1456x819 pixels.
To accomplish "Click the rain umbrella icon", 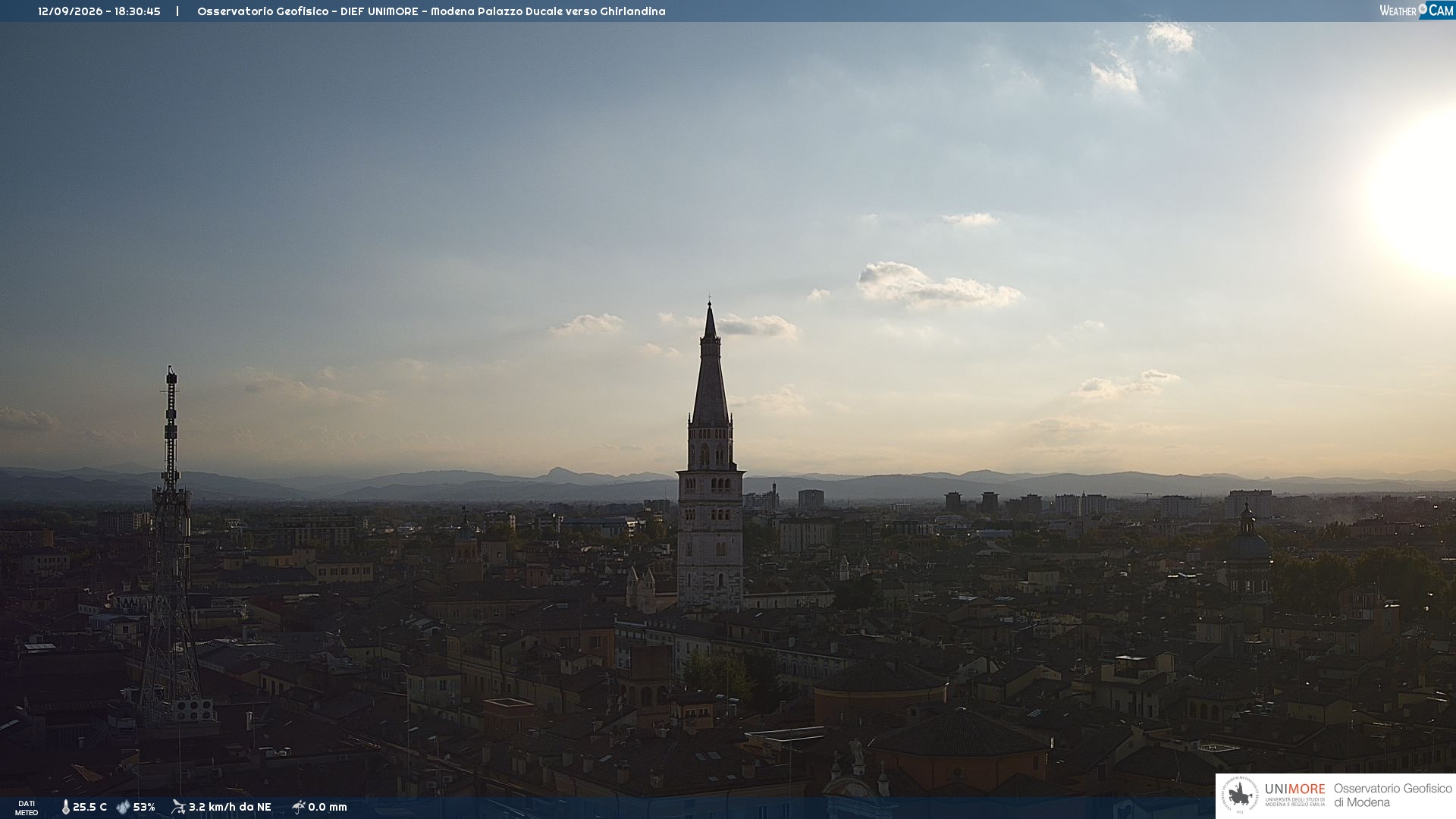I will 298,807.
